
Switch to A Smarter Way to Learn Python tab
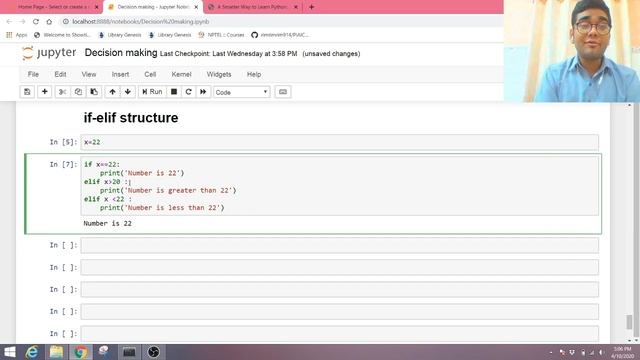click(x=252, y=7)
